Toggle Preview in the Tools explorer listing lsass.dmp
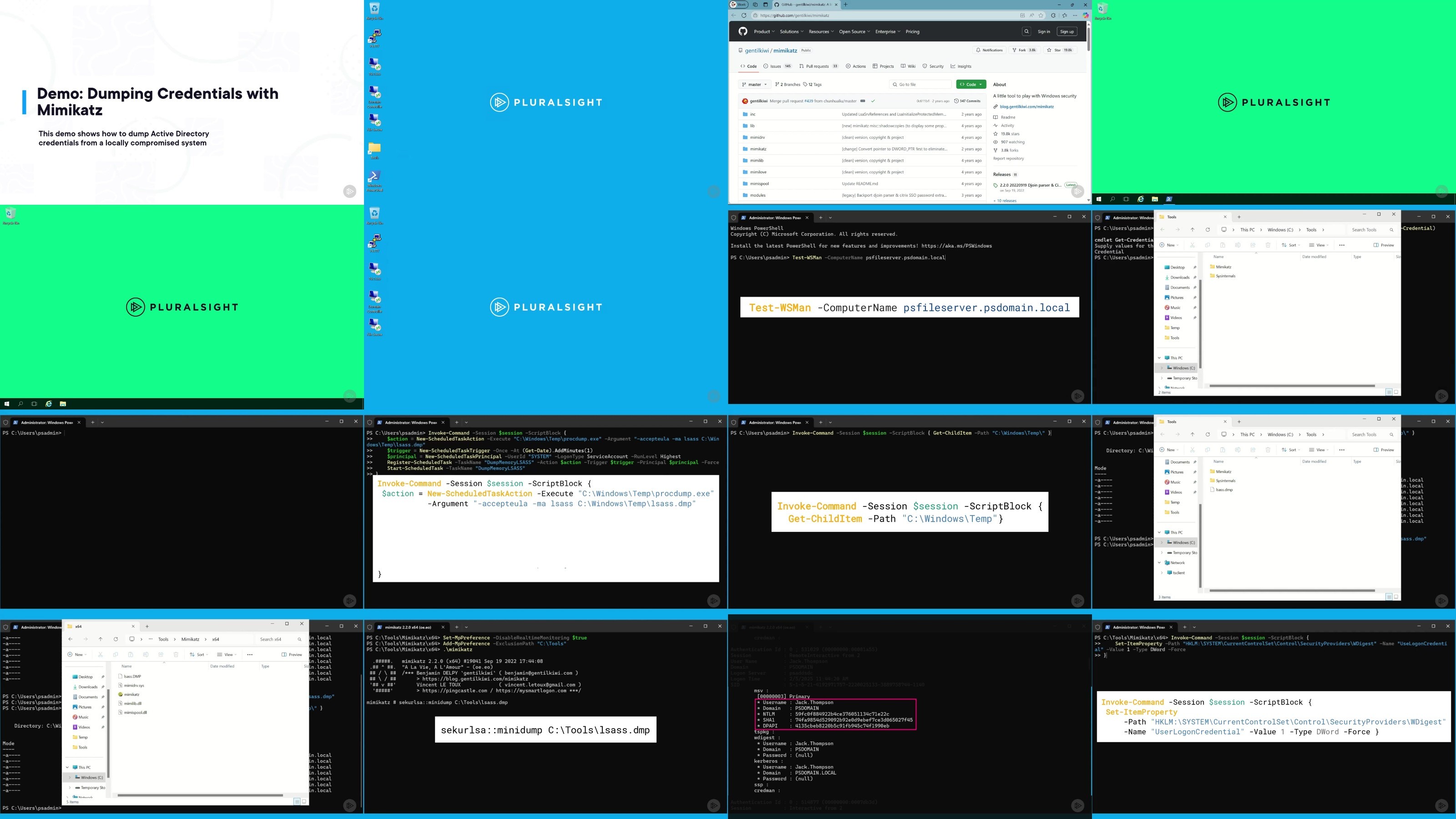Image resolution: width=1456 pixels, height=819 pixels. click(1384, 450)
